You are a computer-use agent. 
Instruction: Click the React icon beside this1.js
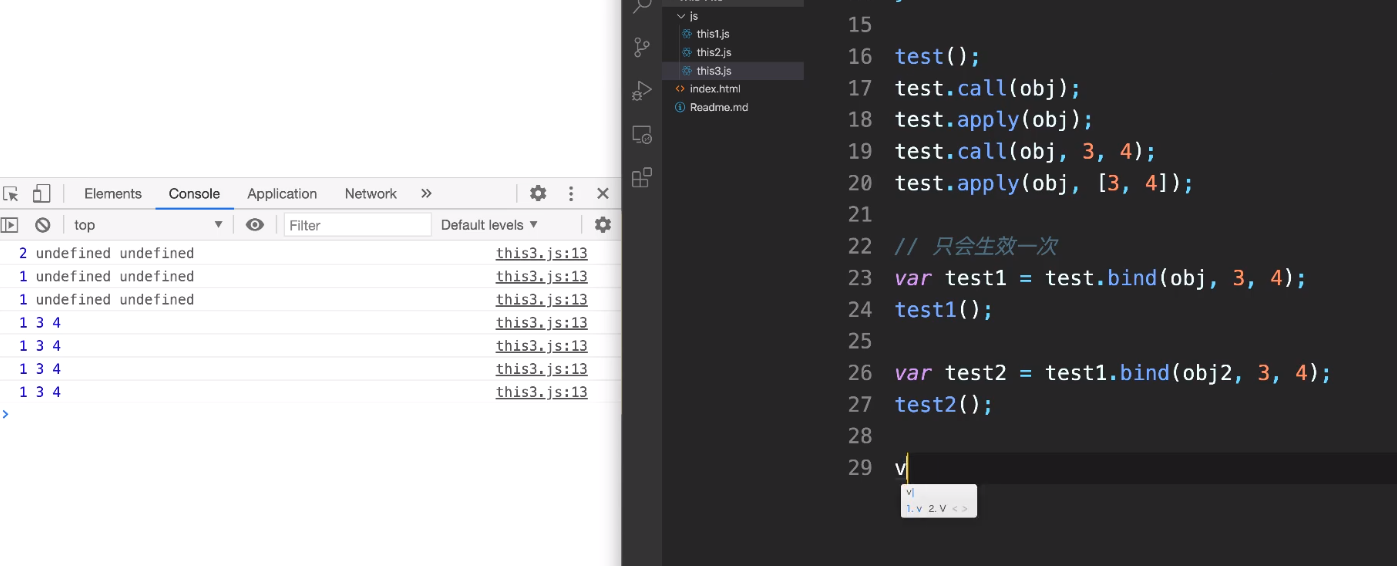(687, 34)
